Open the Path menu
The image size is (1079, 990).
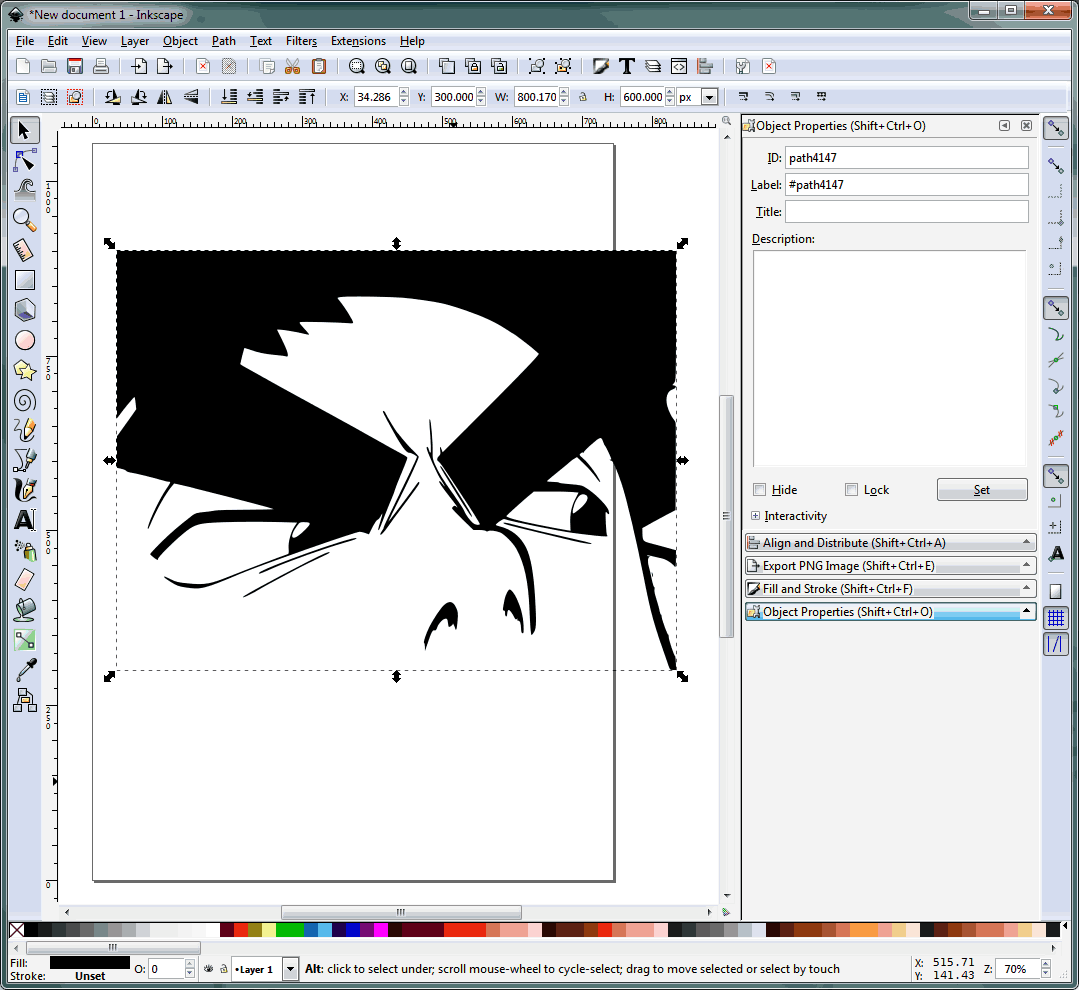tap(224, 41)
